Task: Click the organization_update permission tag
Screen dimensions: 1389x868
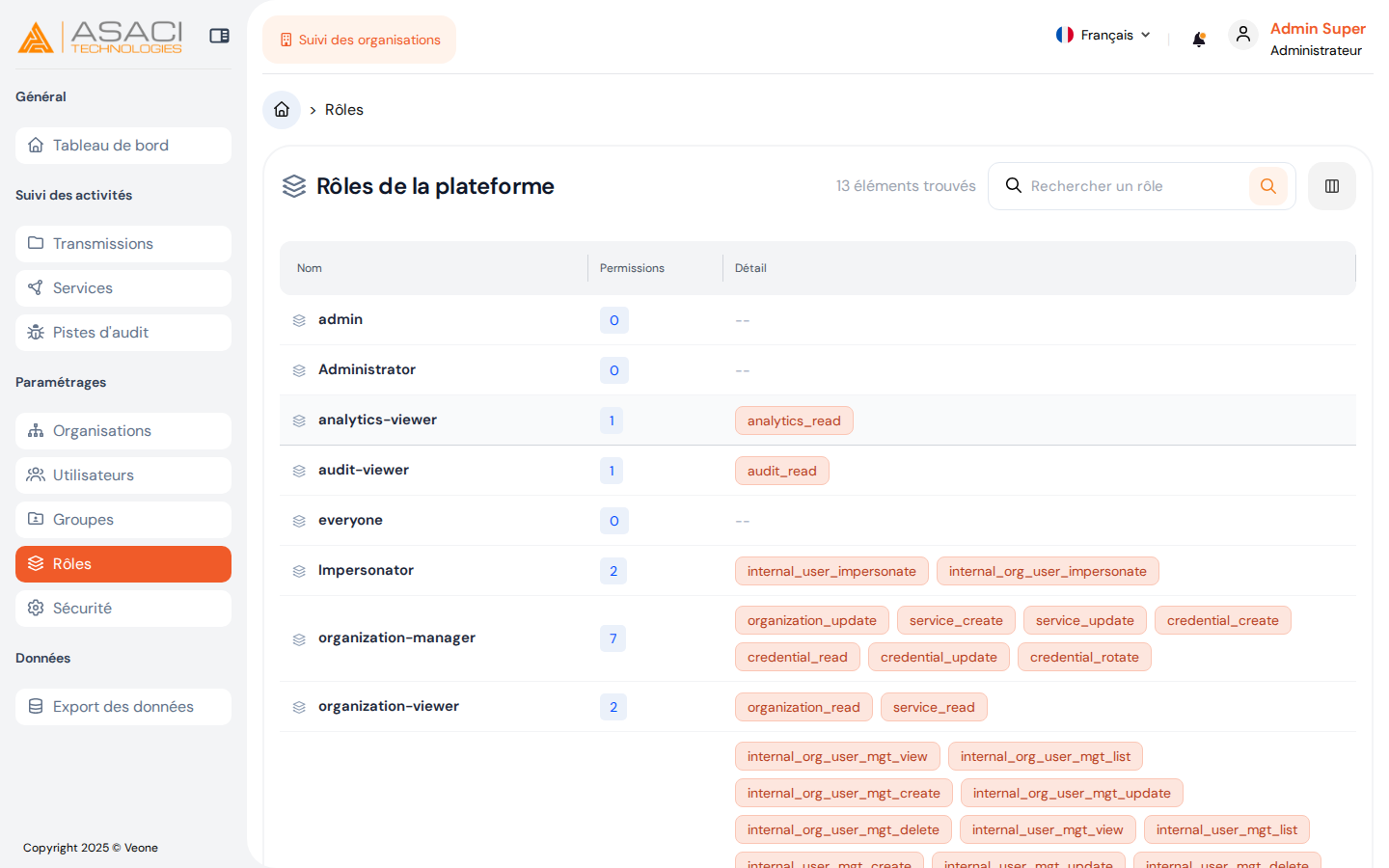Action: [812, 620]
